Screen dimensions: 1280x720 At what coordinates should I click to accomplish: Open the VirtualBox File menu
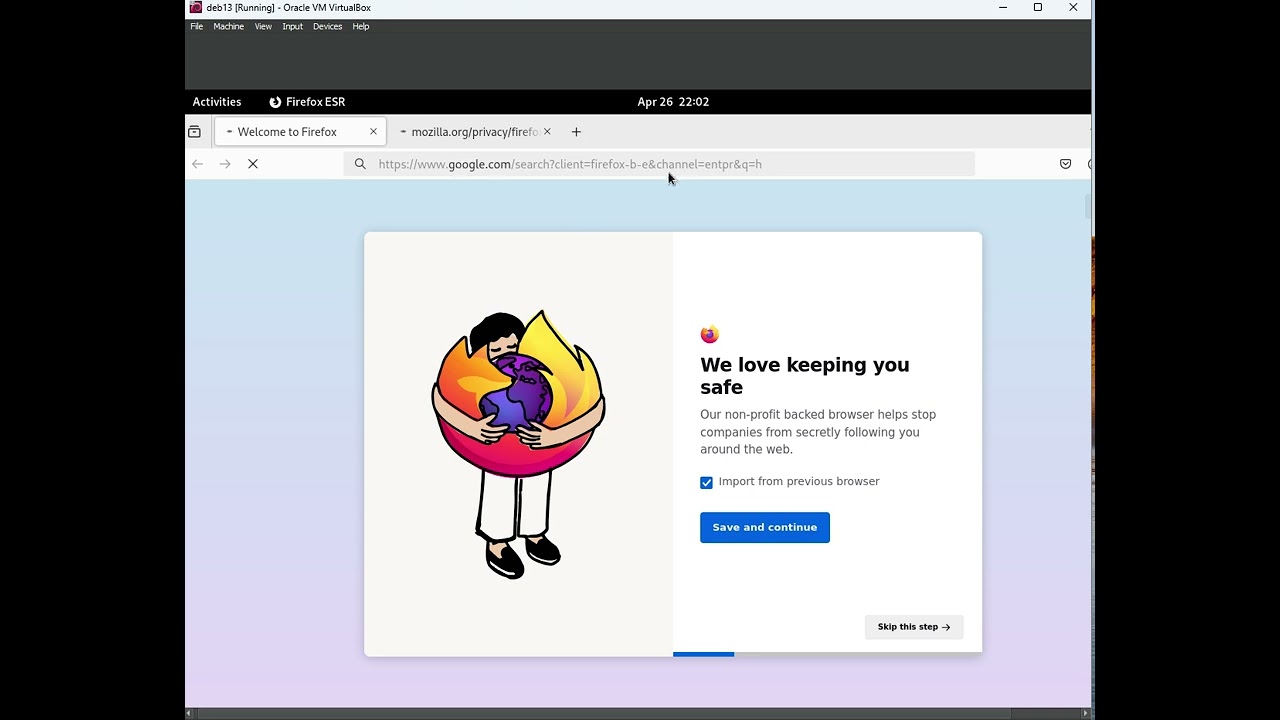(x=197, y=27)
